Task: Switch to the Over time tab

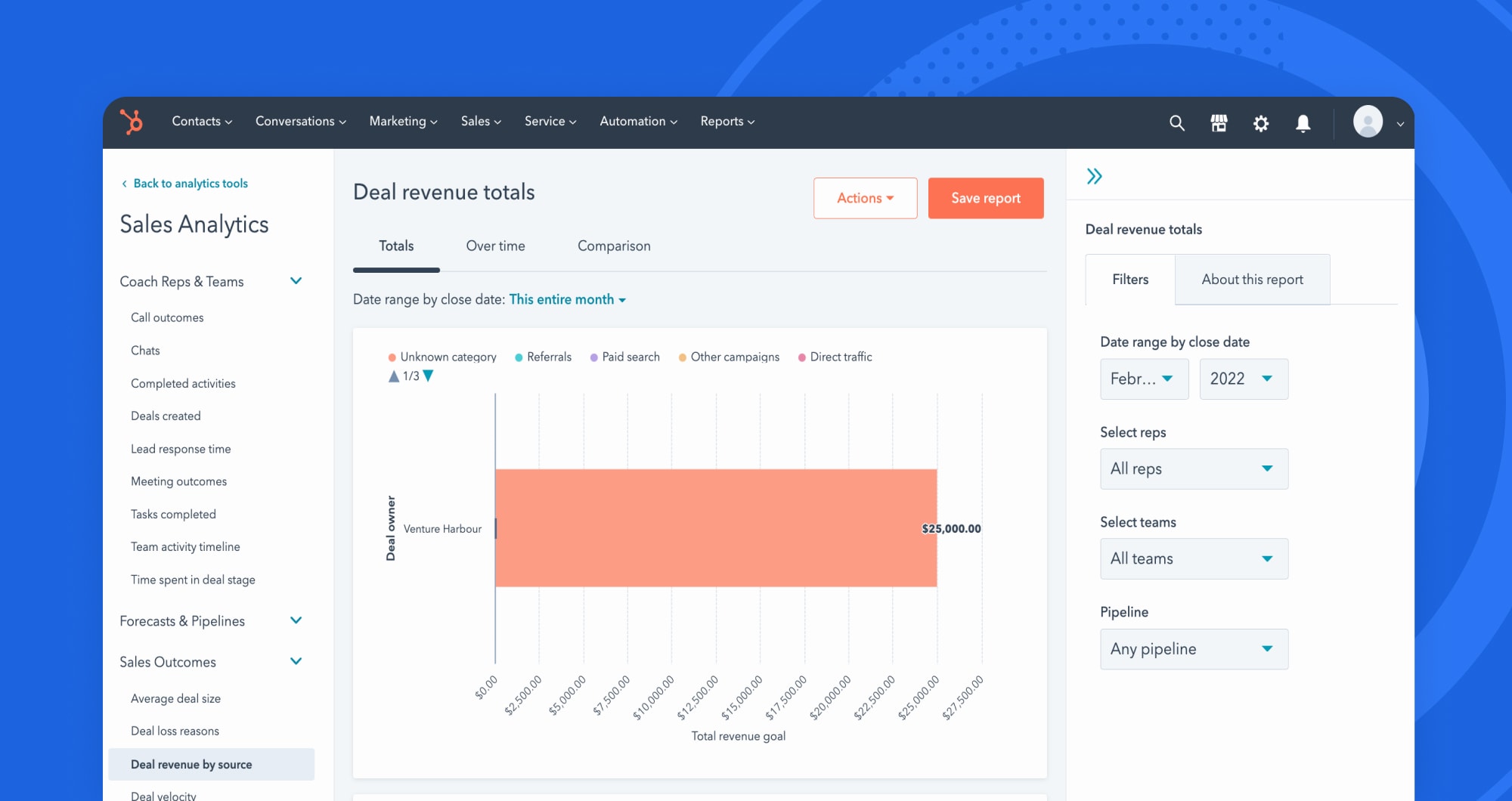Action: [495, 246]
